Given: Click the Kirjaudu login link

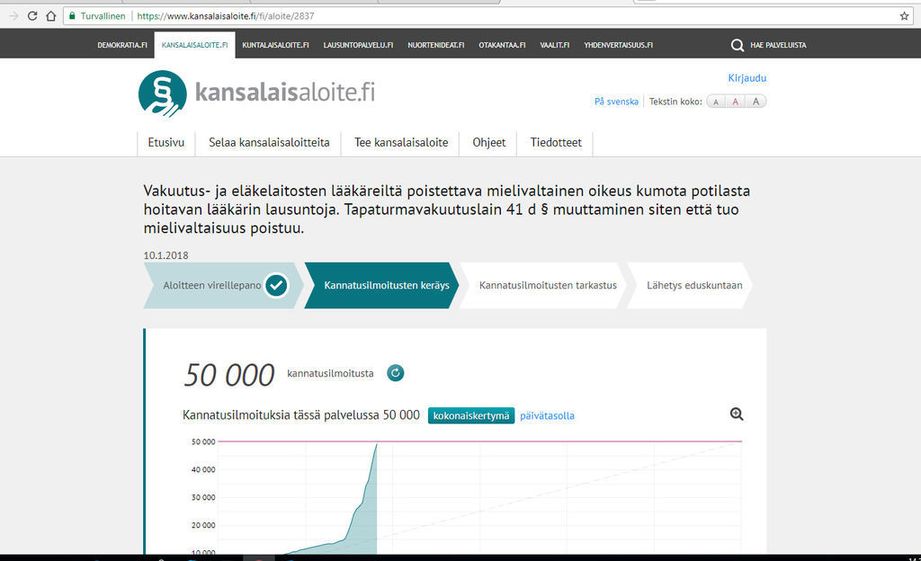Looking at the screenshot, I should [747, 78].
